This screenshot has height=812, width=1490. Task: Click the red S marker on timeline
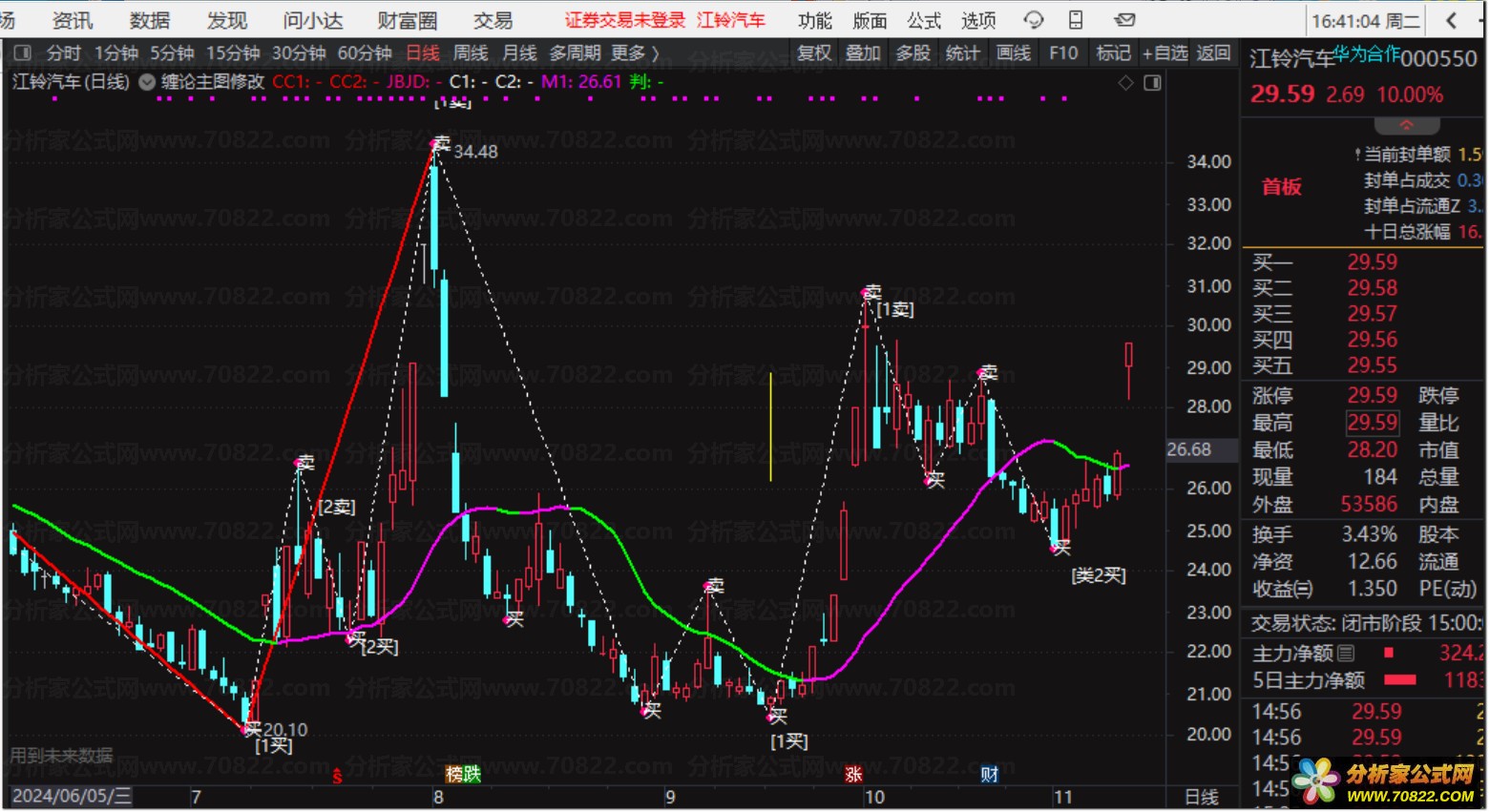(x=337, y=776)
